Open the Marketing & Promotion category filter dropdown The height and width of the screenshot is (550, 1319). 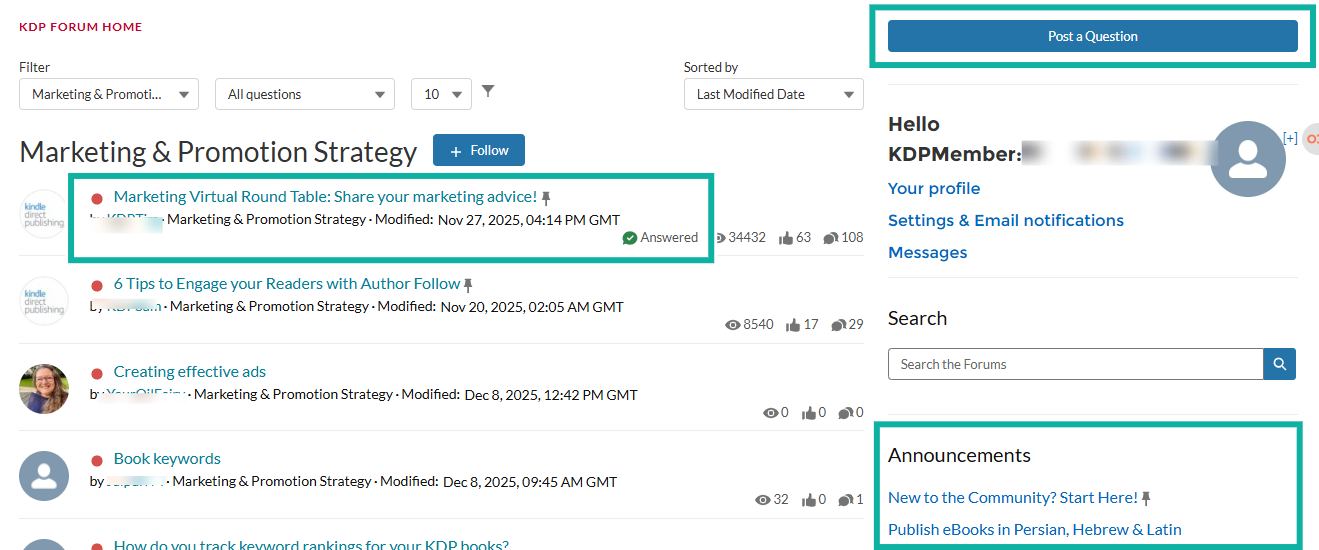point(109,94)
